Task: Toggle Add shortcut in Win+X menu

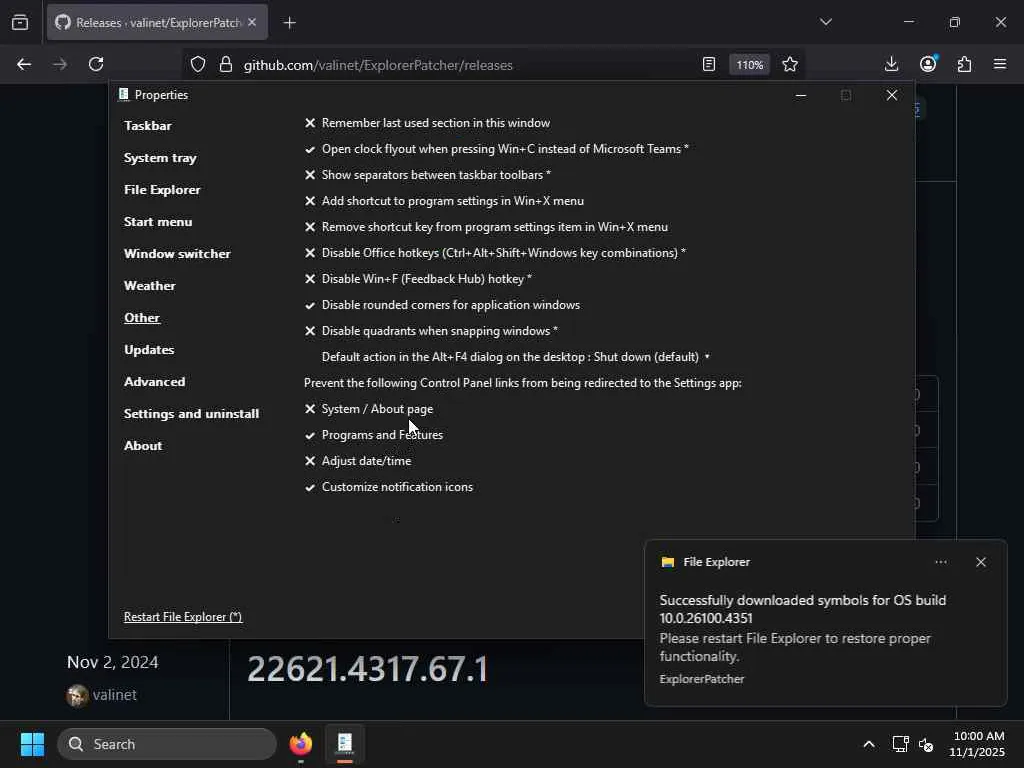Action: (444, 201)
